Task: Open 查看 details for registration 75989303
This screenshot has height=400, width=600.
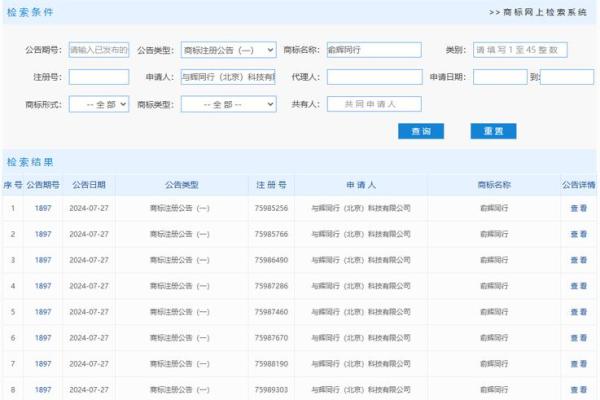Action: click(579, 390)
